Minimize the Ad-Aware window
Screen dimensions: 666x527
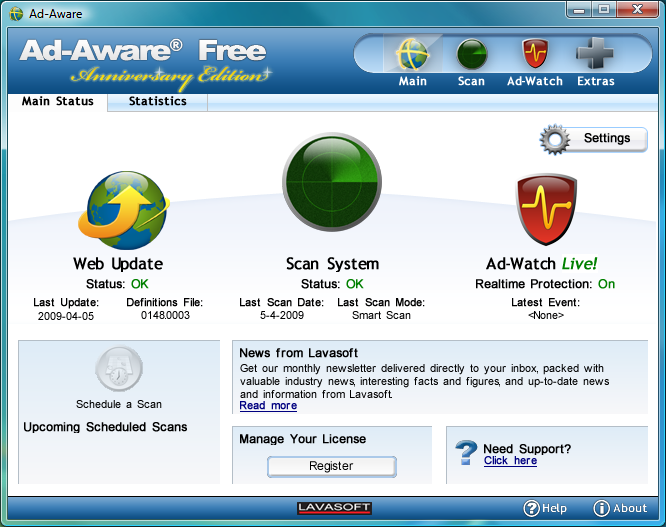pos(579,10)
